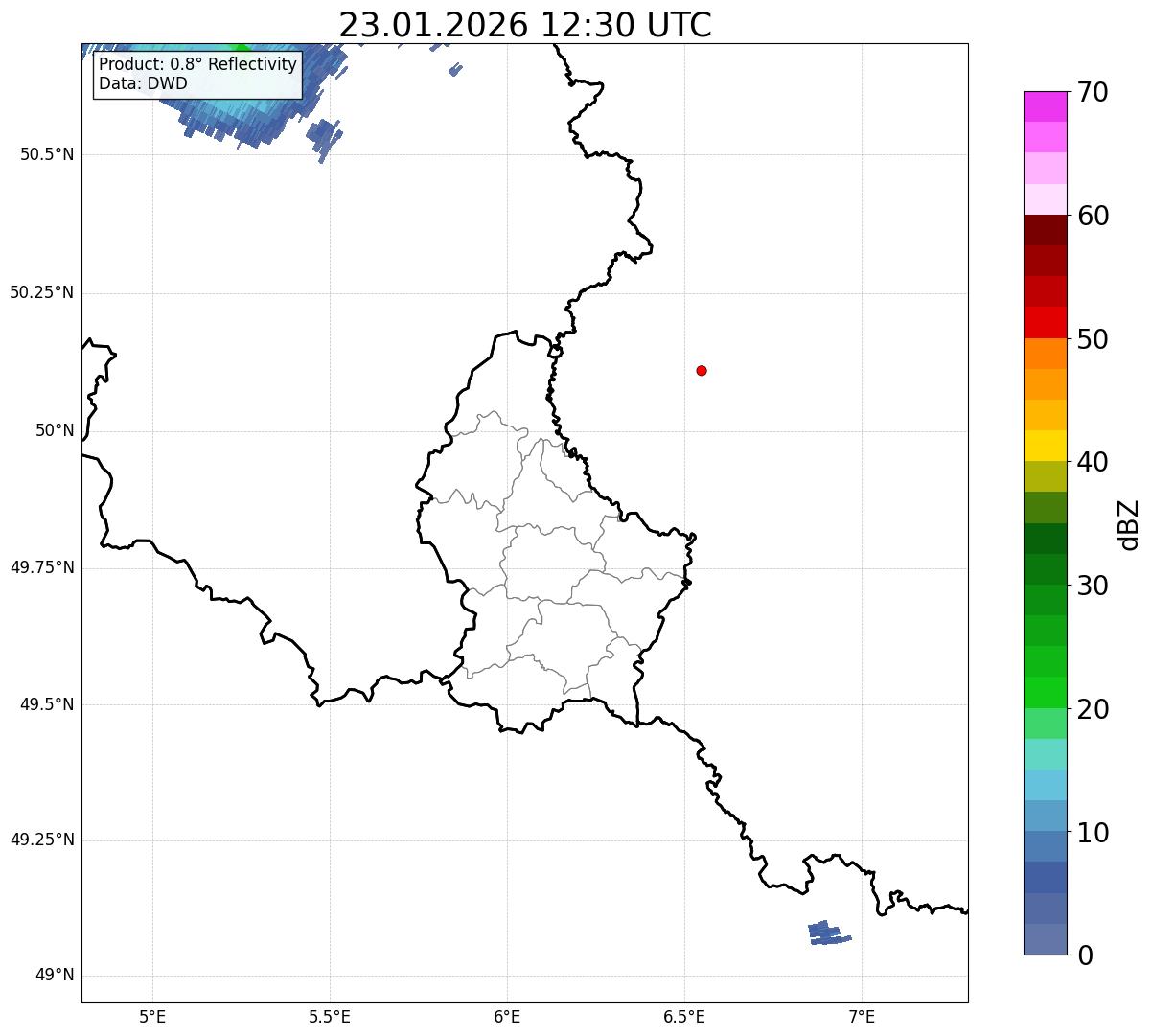Pick the dark maroon colorbar segment below 60

point(1044,230)
